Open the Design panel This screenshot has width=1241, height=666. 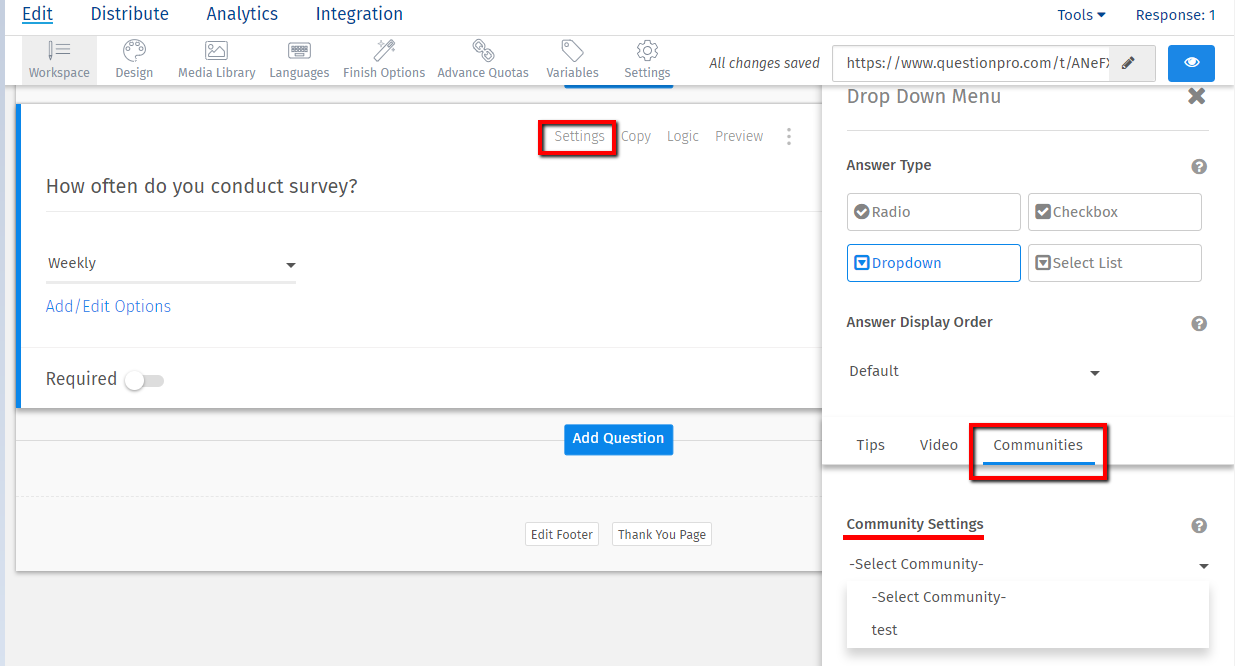pyautogui.click(x=133, y=60)
